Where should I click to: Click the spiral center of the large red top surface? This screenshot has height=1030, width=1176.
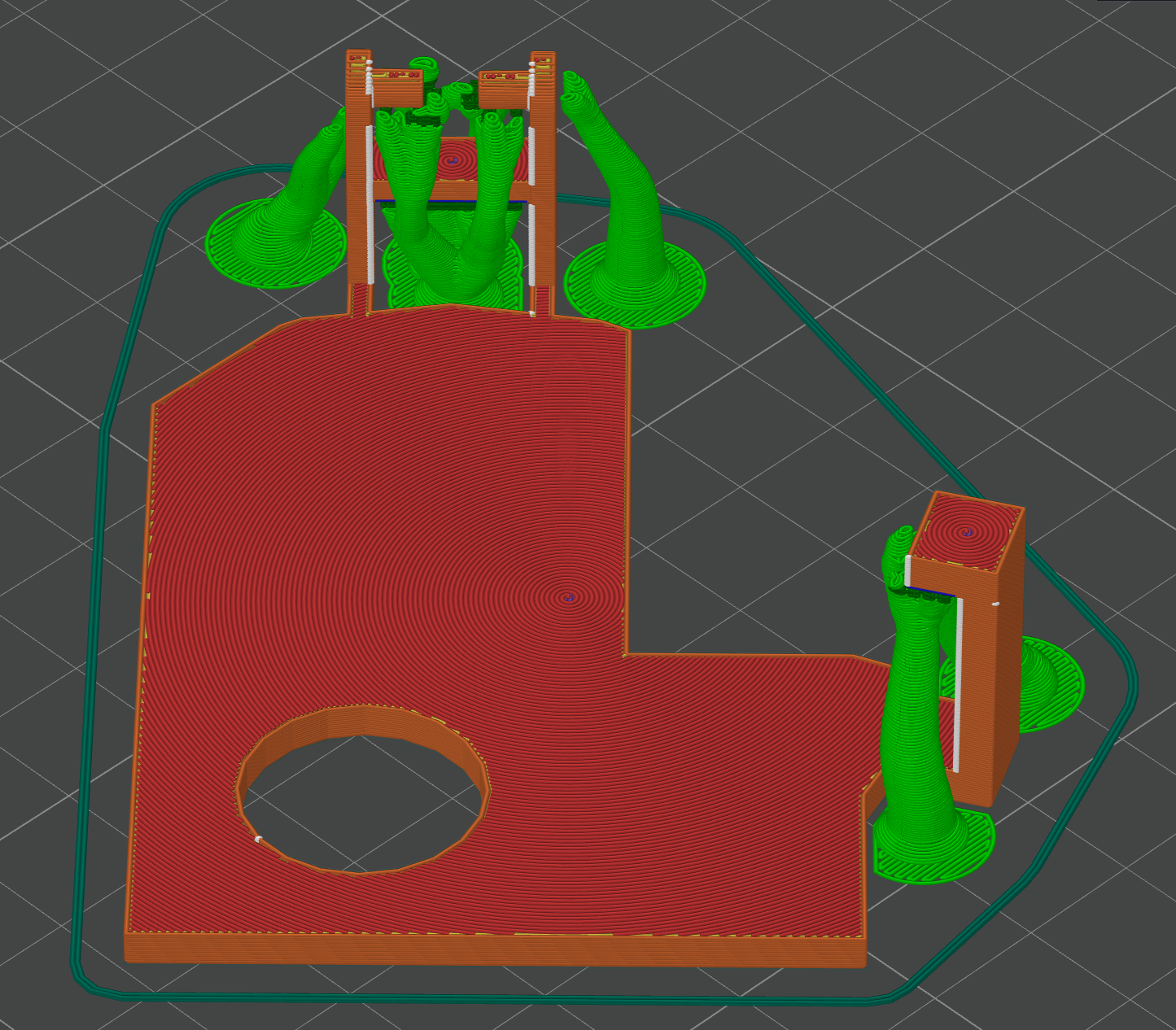click(570, 598)
